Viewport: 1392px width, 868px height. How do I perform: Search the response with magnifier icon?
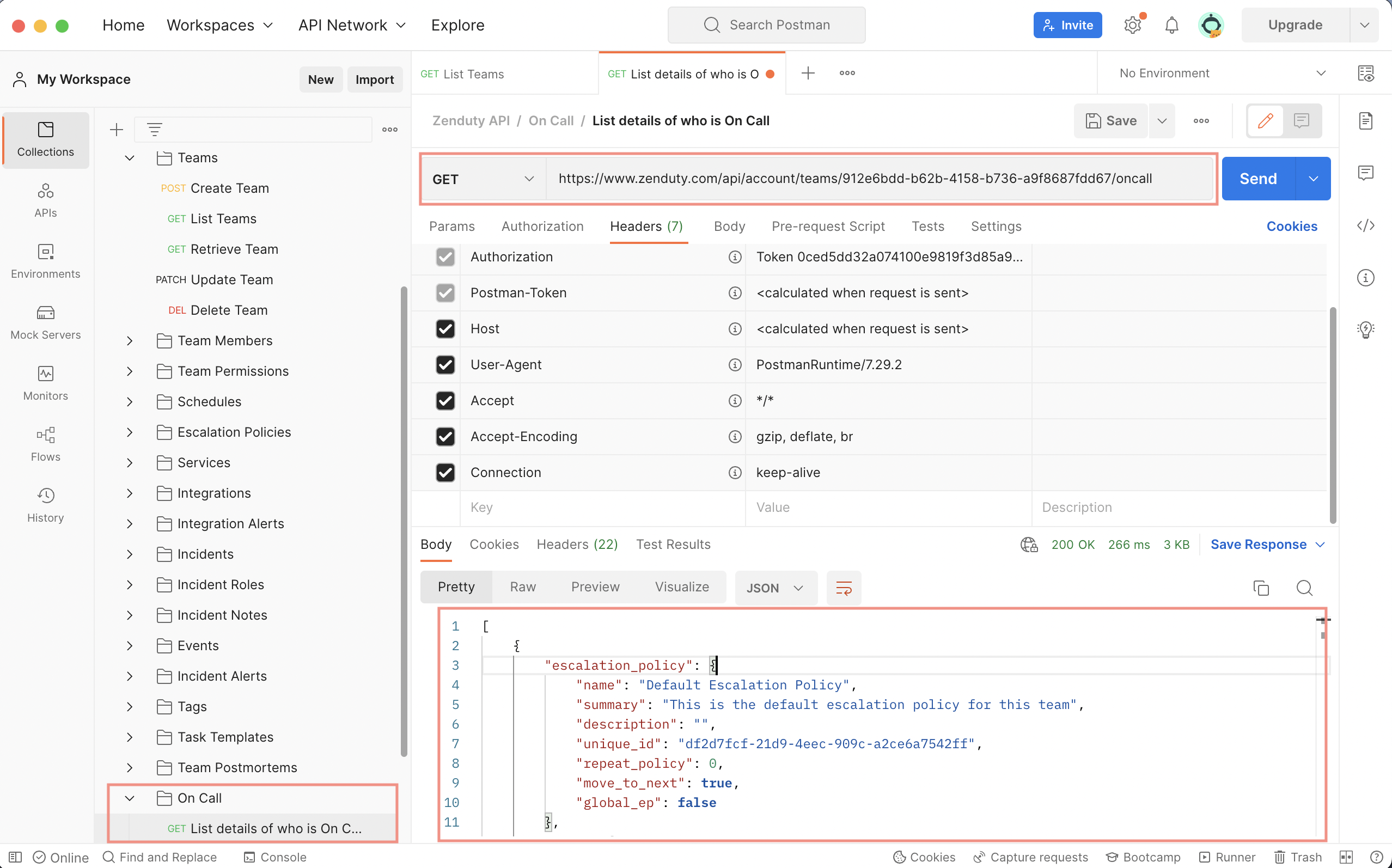(1304, 588)
